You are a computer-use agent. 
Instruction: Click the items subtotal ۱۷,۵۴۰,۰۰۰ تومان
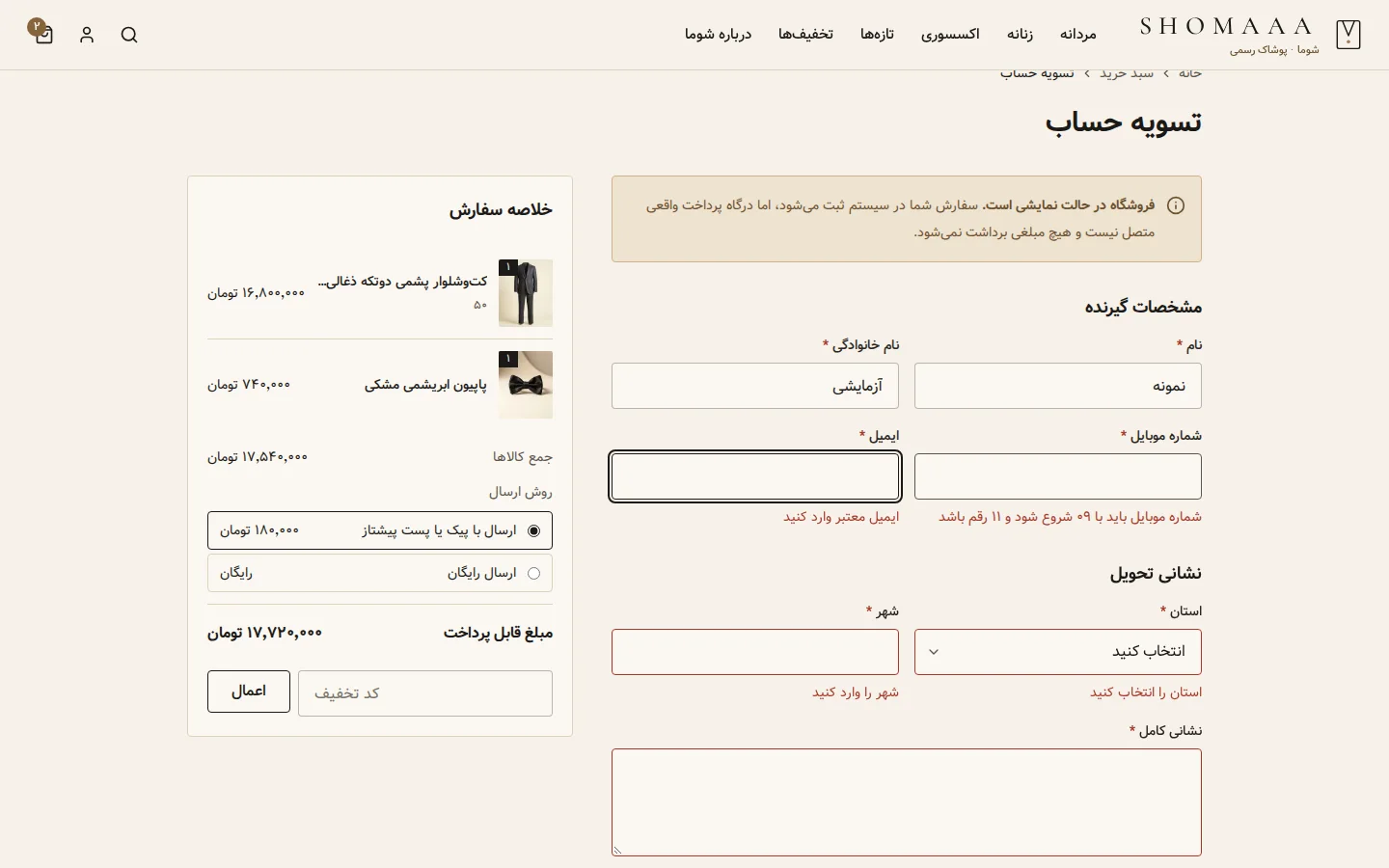tap(258, 457)
